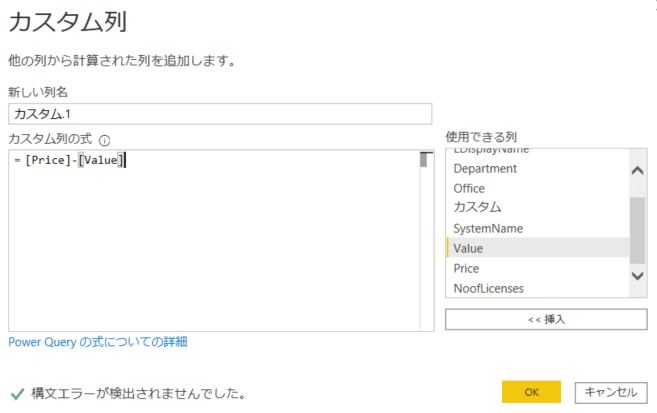Select SystemName in available columns list

click(538, 228)
